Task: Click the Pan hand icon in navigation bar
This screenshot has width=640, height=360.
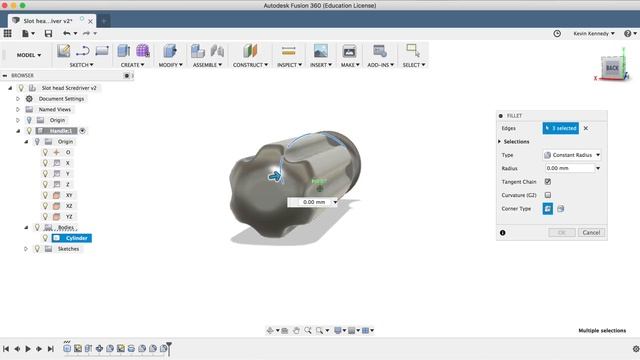Action: pyautogui.click(x=296, y=330)
